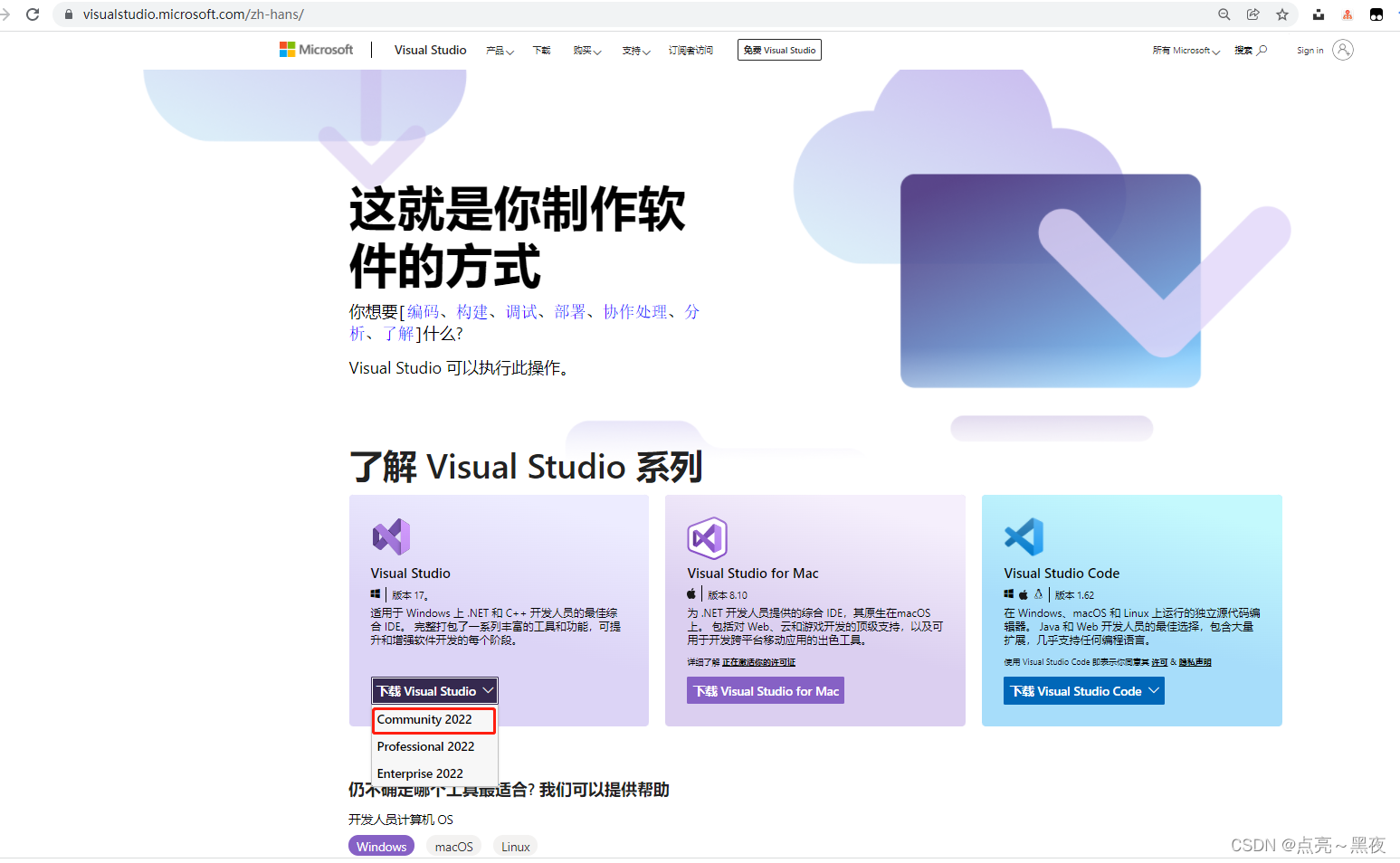Click the Visual Studio Code blue icon

point(1022,536)
